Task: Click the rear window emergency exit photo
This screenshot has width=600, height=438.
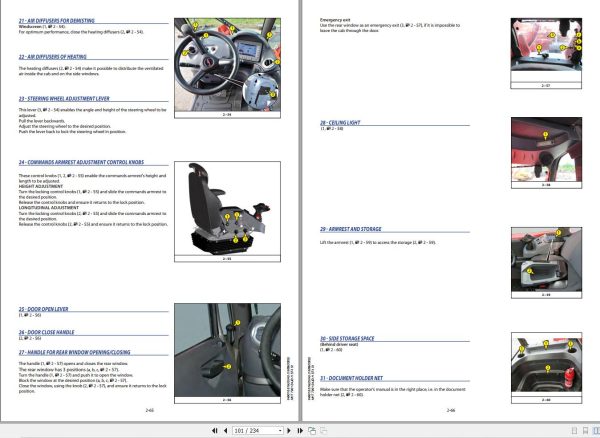Action: pos(546,44)
